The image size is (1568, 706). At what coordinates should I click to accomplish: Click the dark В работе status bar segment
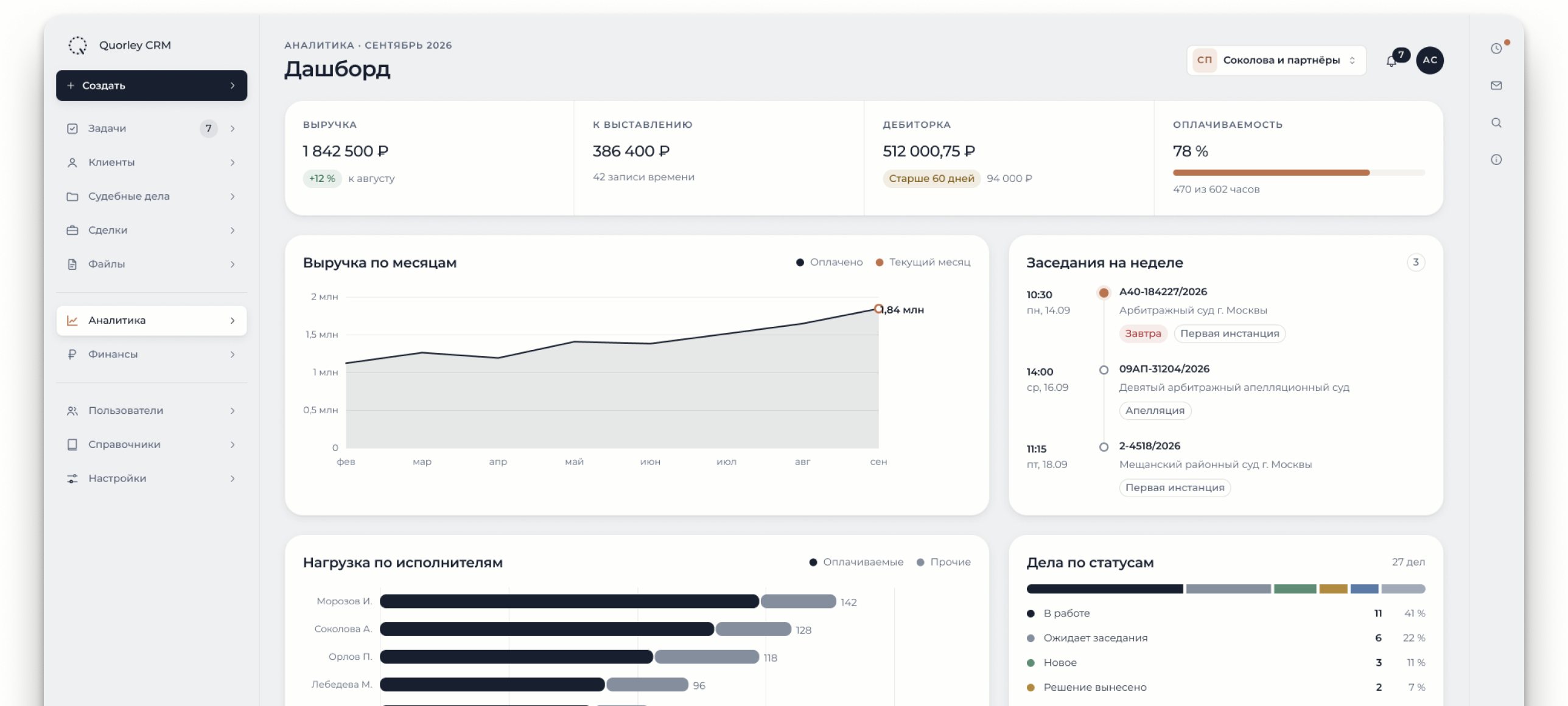click(1105, 589)
